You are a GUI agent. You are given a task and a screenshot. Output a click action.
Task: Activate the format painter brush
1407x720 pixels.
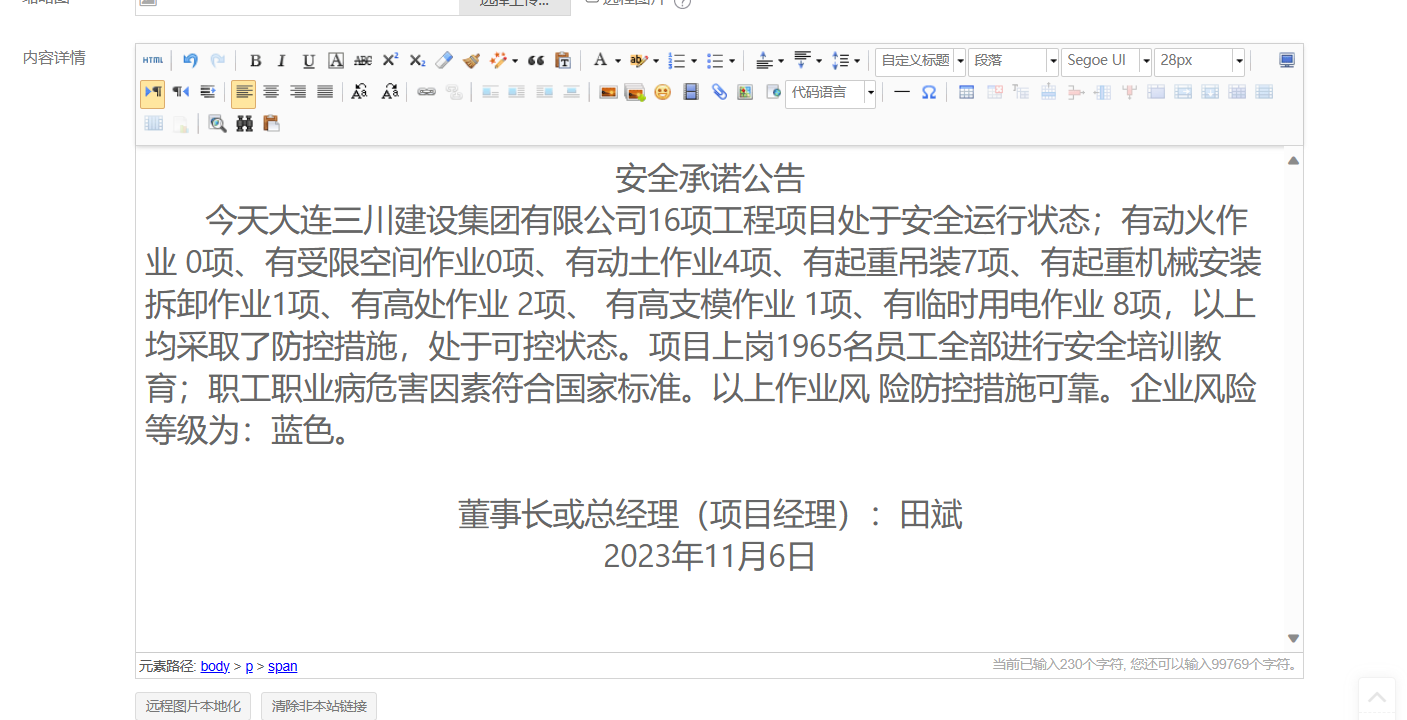point(471,61)
